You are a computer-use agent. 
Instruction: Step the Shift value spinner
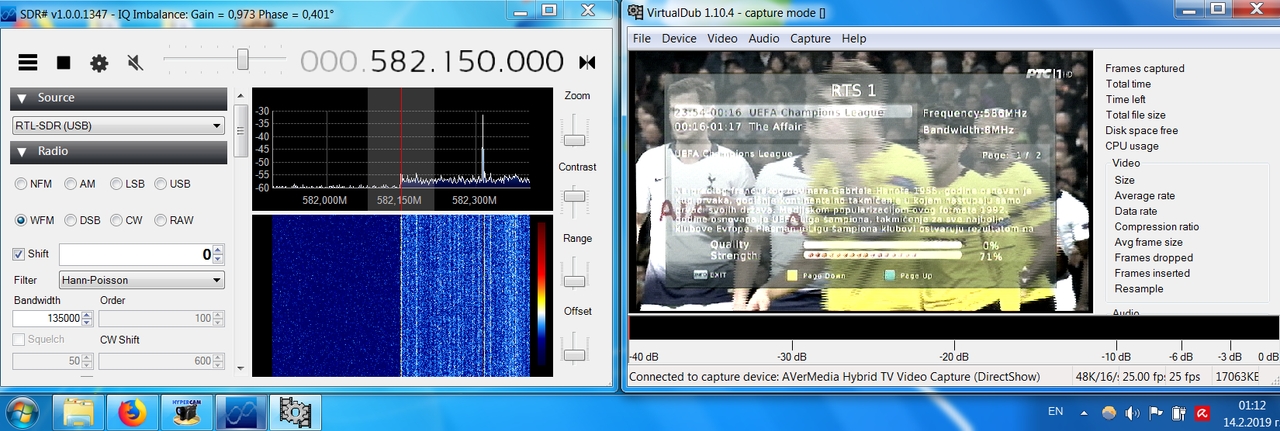[218, 254]
